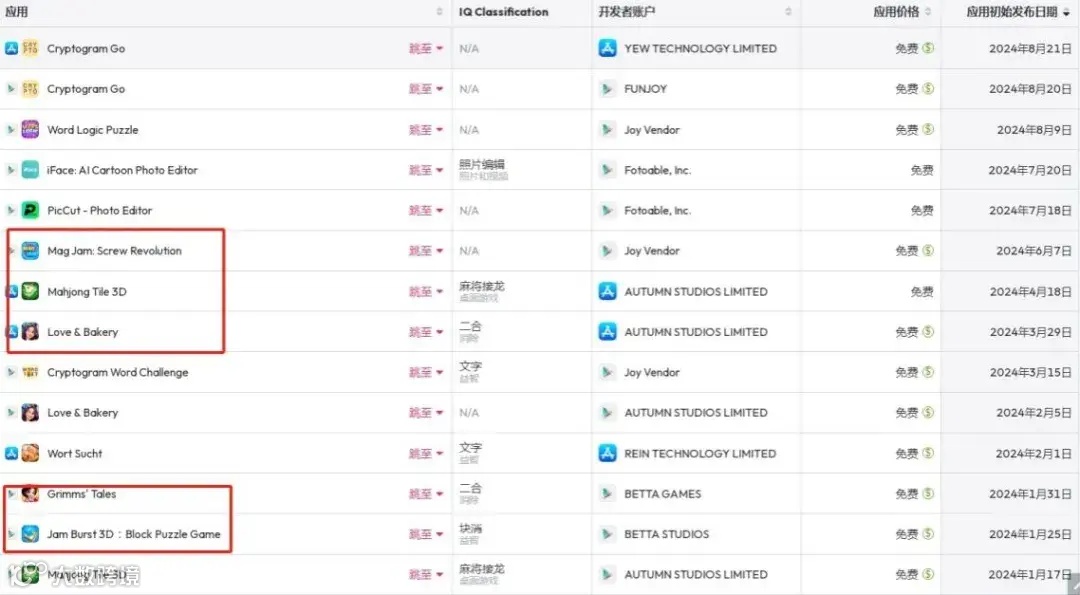The width and height of the screenshot is (1080, 595).
Task: Click the Google Play badge beside BETTA STUDIOS
Action: click(607, 534)
